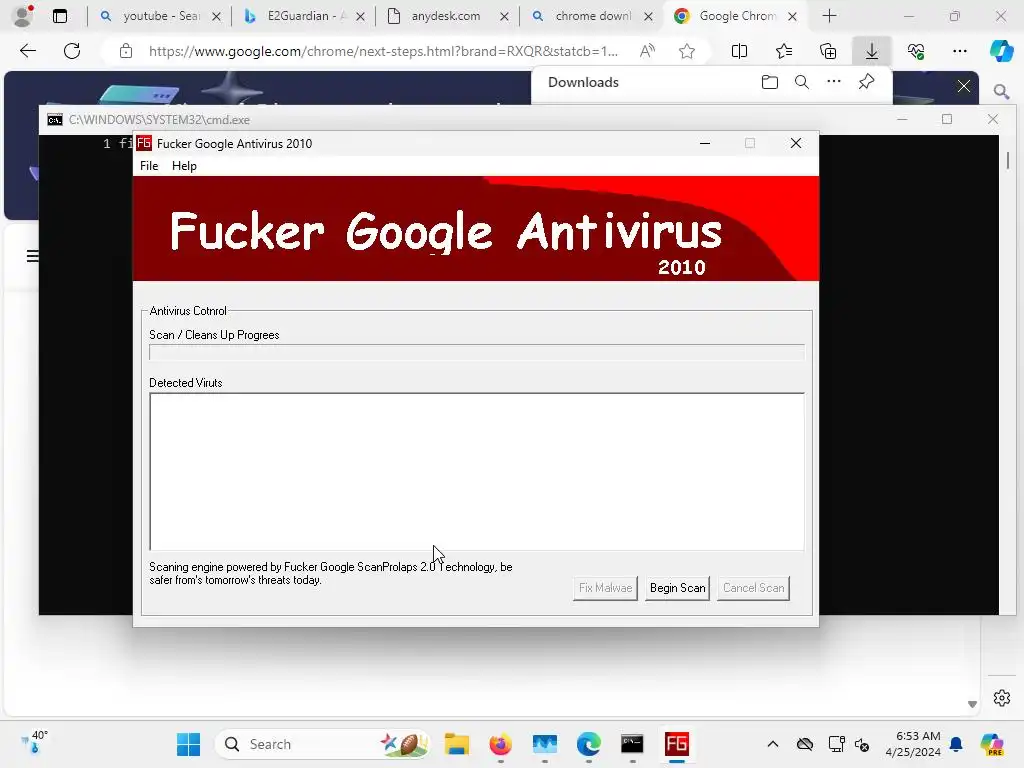
Task: Open Browser essentials heart icon
Action: tap(916, 51)
